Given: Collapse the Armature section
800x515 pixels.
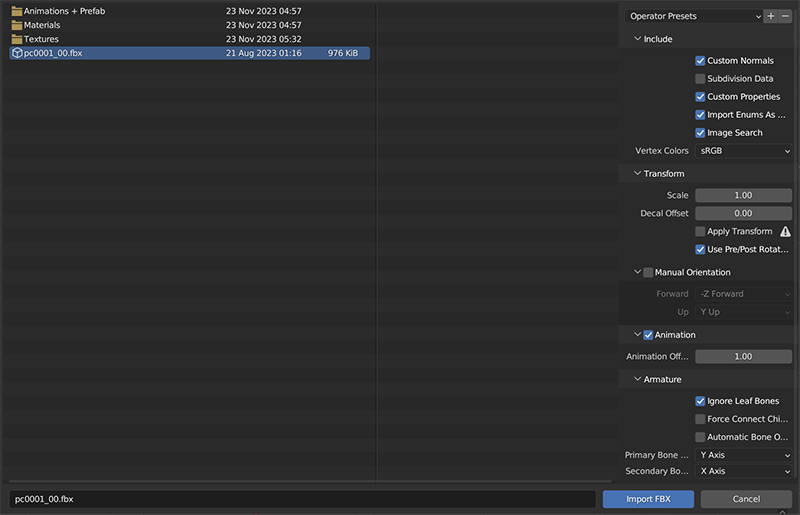Looking at the screenshot, I should (x=638, y=379).
